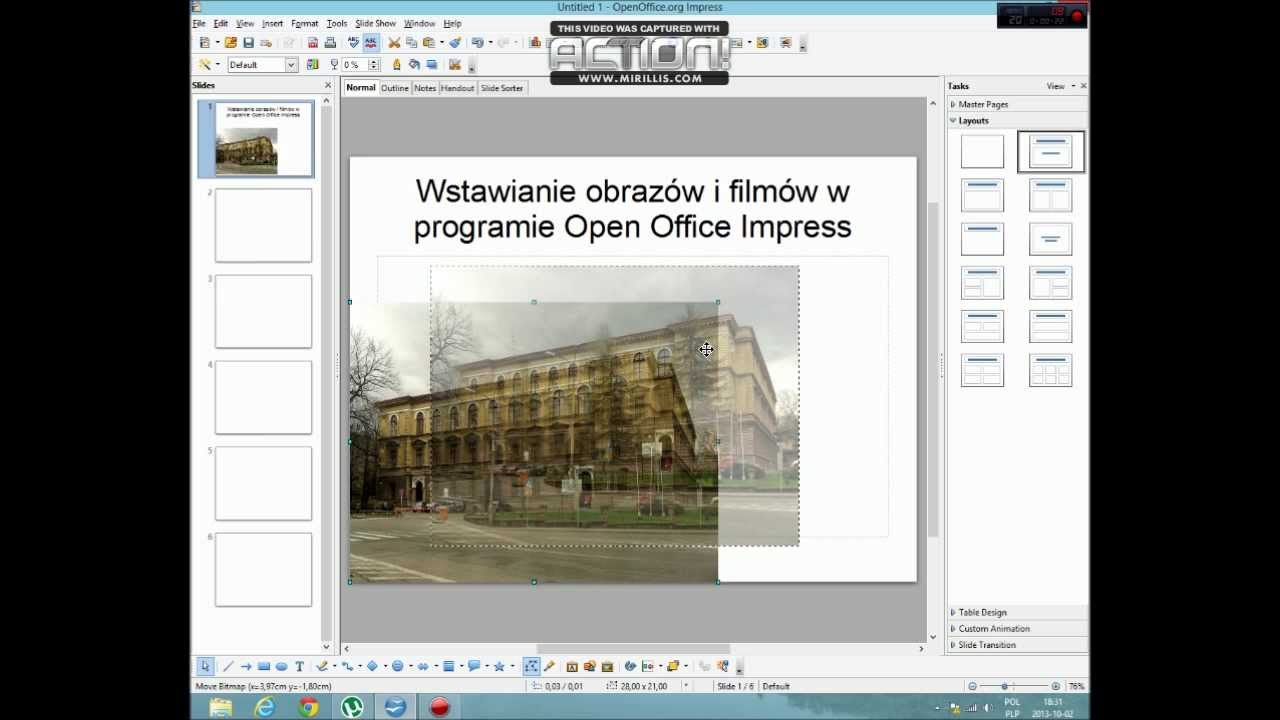Image resolution: width=1280 pixels, height=720 pixels.
Task: Click the Paste clipboard icon
Action: [429, 43]
